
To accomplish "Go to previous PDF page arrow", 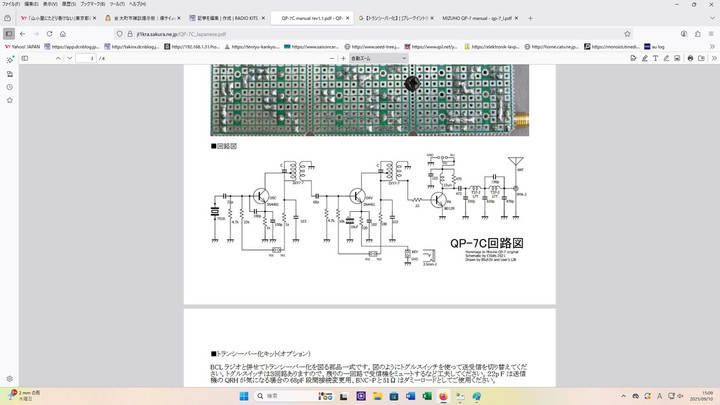I will coord(58,58).
